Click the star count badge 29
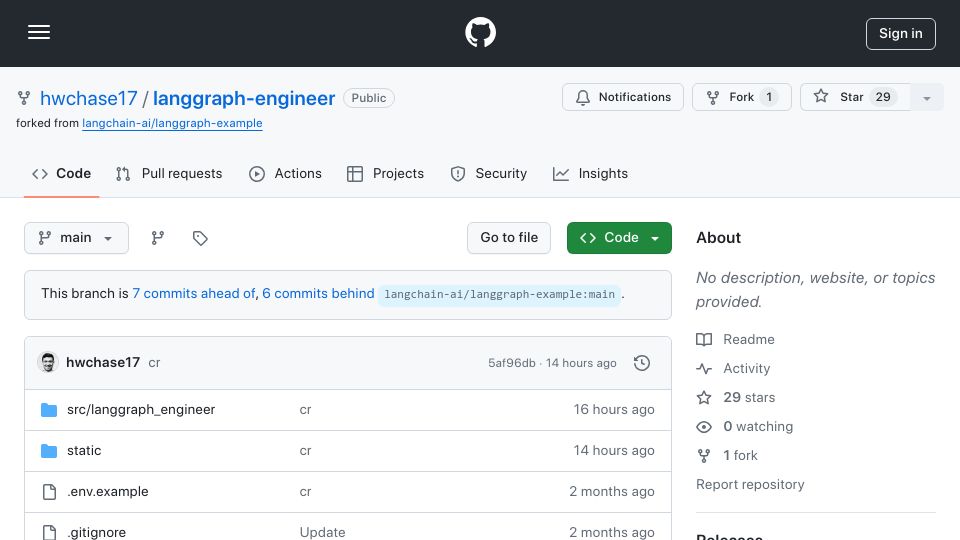The image size is (960, 540). tap(883, 97)
